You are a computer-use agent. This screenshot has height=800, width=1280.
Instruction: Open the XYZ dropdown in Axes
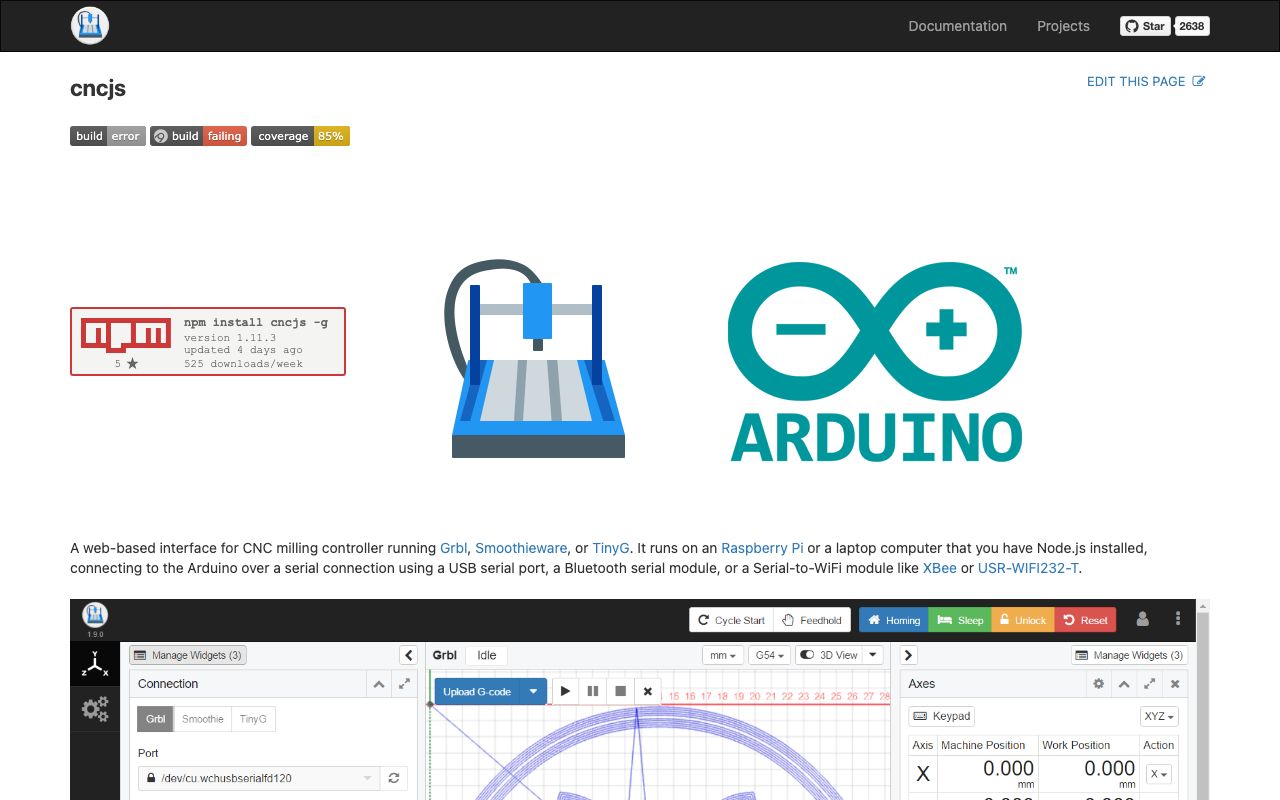(x=1159, y=716)
